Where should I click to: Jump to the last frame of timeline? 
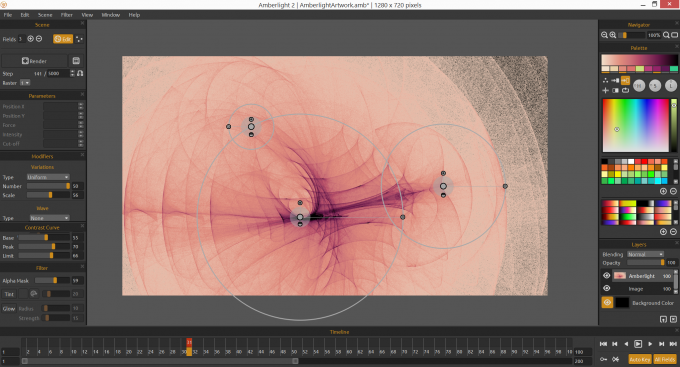point(673,344)
